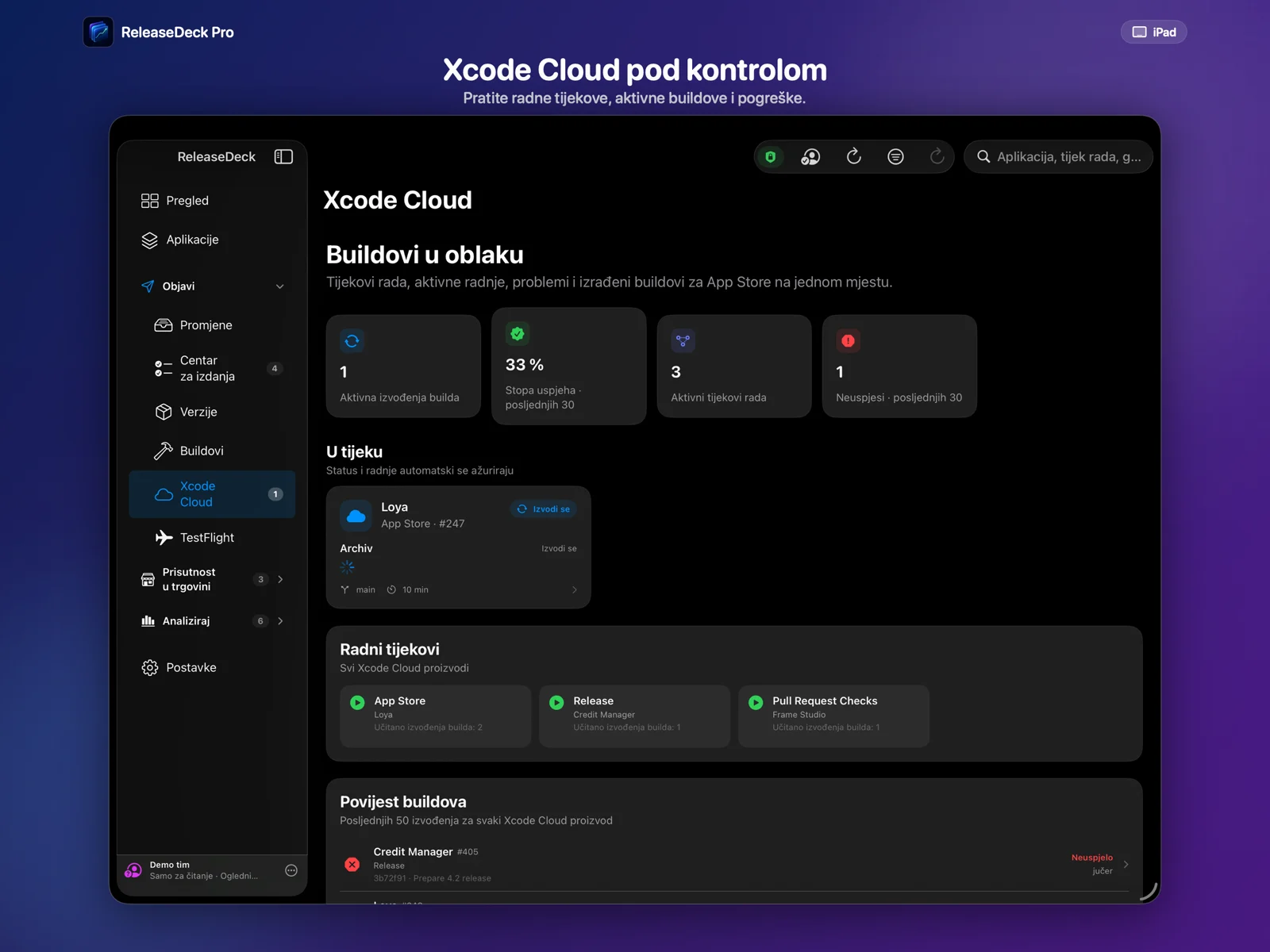Click the search magnifier icon
Viewport: 1270px width, 952px height.
tap(983, 156)
